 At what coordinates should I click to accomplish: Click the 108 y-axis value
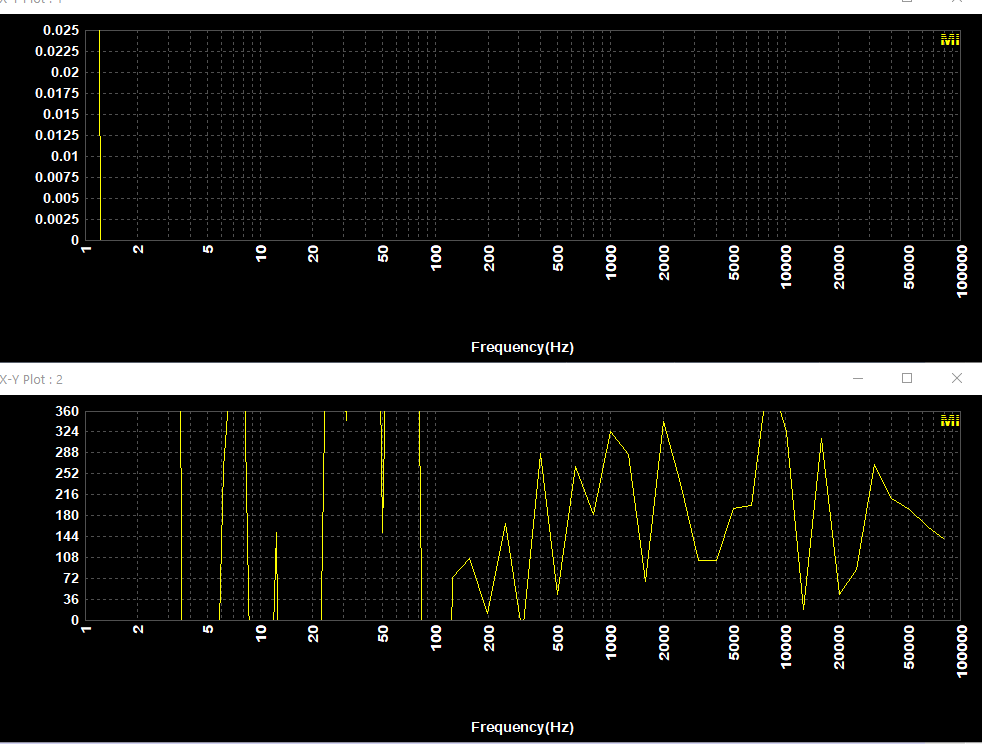(x=67, y=557)
